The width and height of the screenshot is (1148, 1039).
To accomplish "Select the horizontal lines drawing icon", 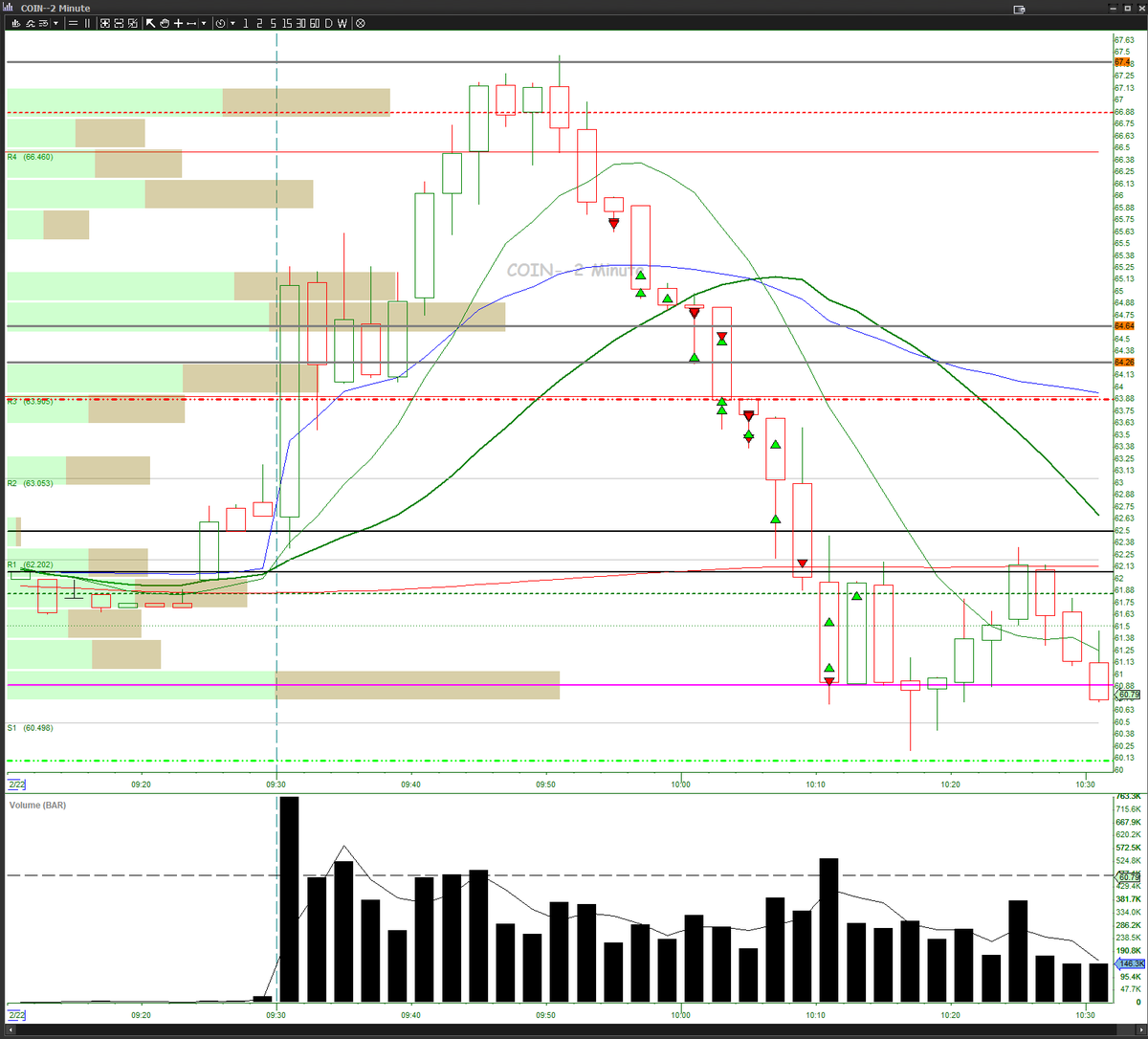I will [74, 23].
